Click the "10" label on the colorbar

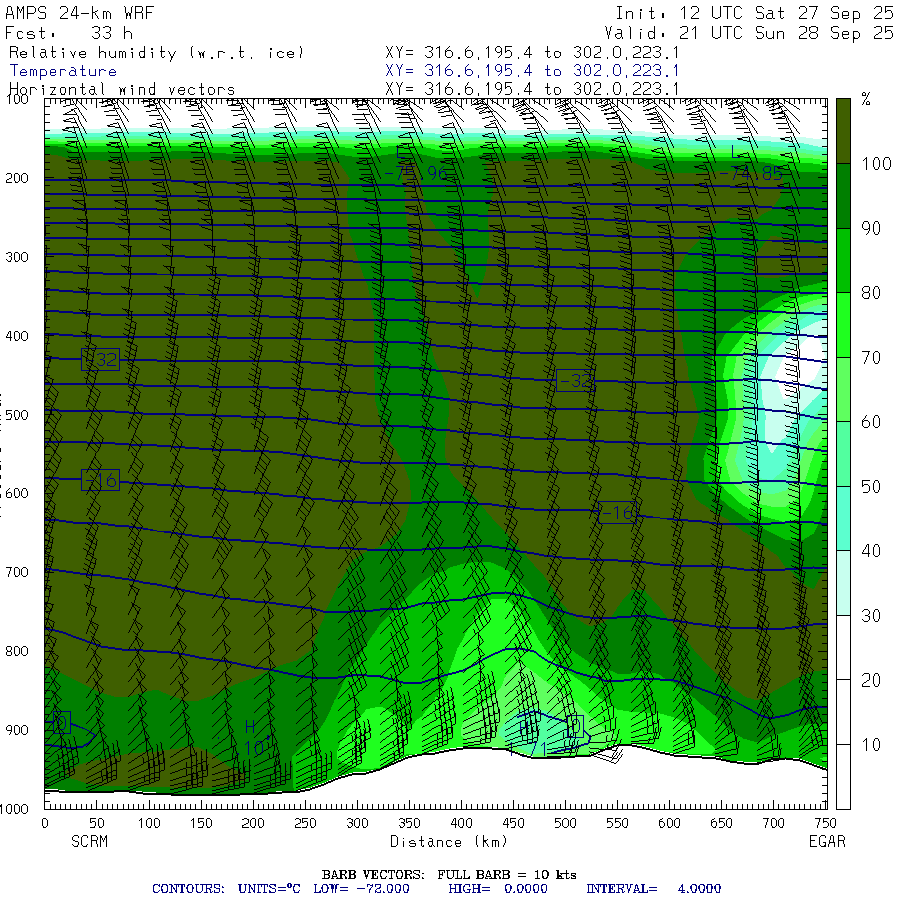[871, 745]
